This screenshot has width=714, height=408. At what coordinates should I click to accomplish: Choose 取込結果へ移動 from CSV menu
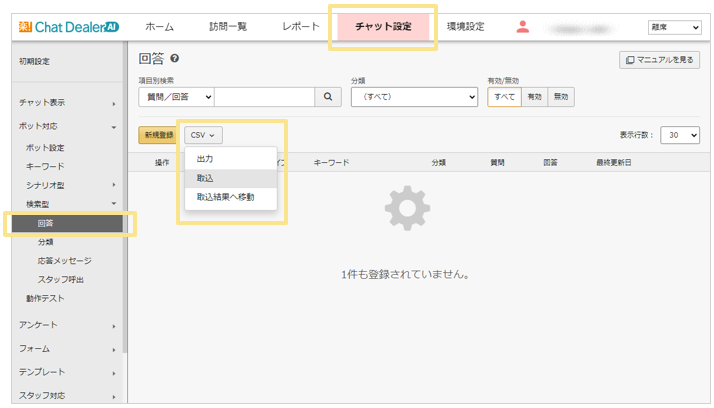pos(225,197)
